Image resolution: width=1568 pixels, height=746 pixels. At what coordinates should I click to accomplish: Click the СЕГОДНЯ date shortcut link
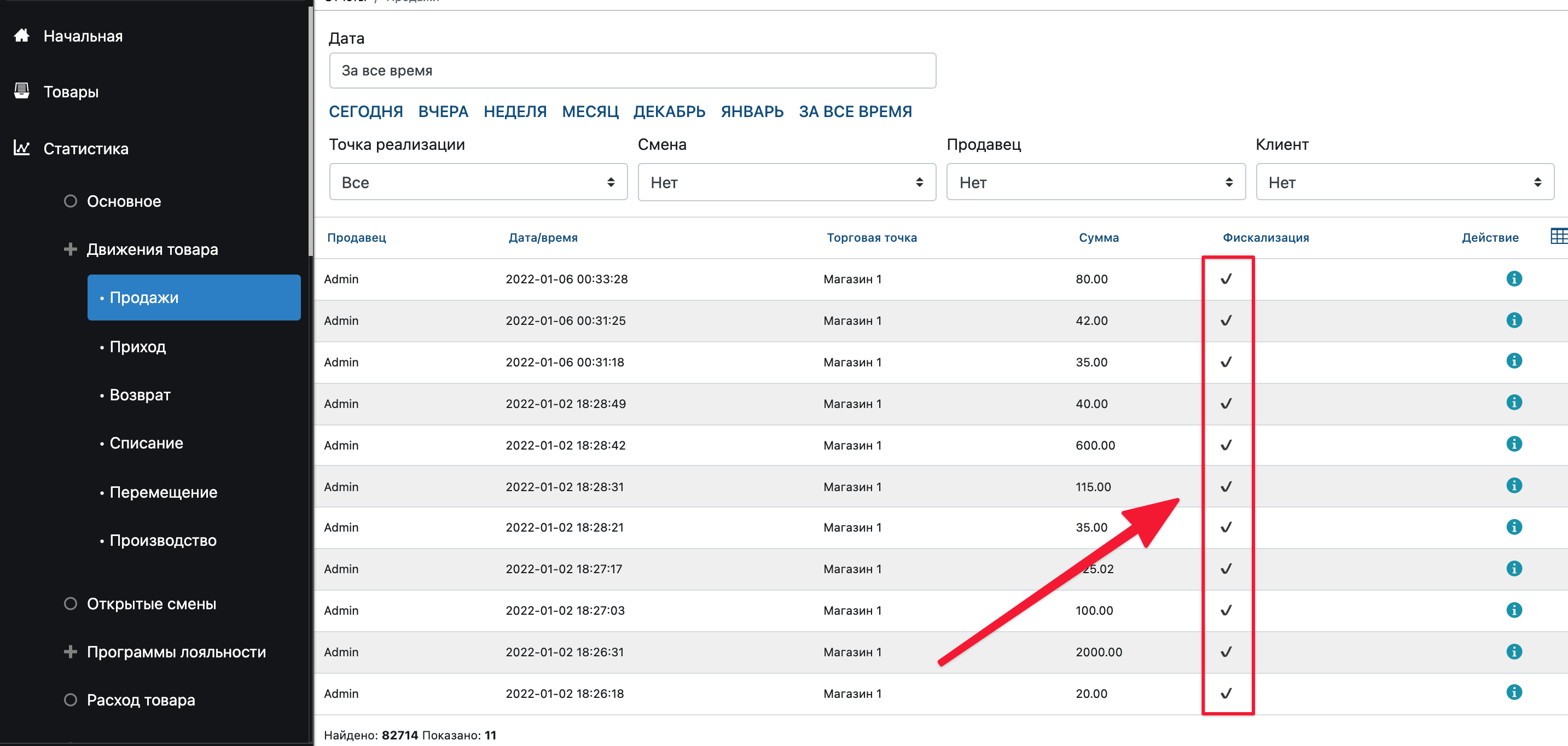(365, 112)
